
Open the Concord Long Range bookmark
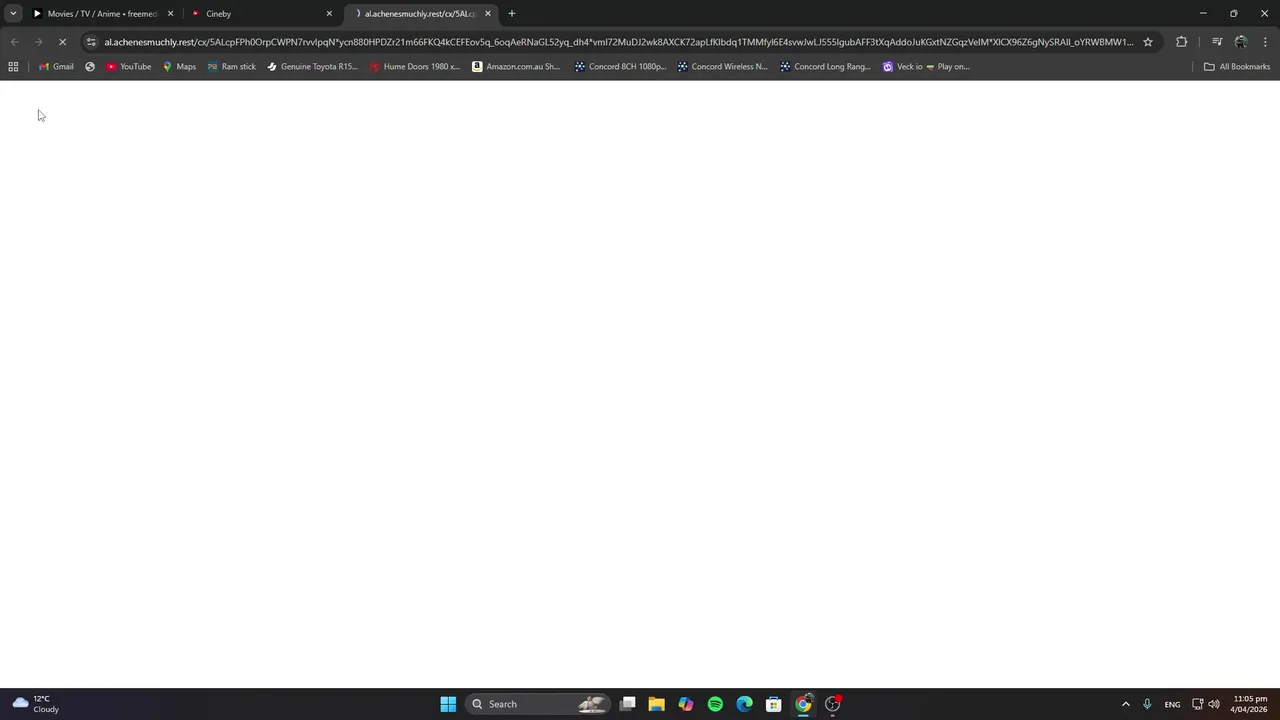tap(825, 67)
